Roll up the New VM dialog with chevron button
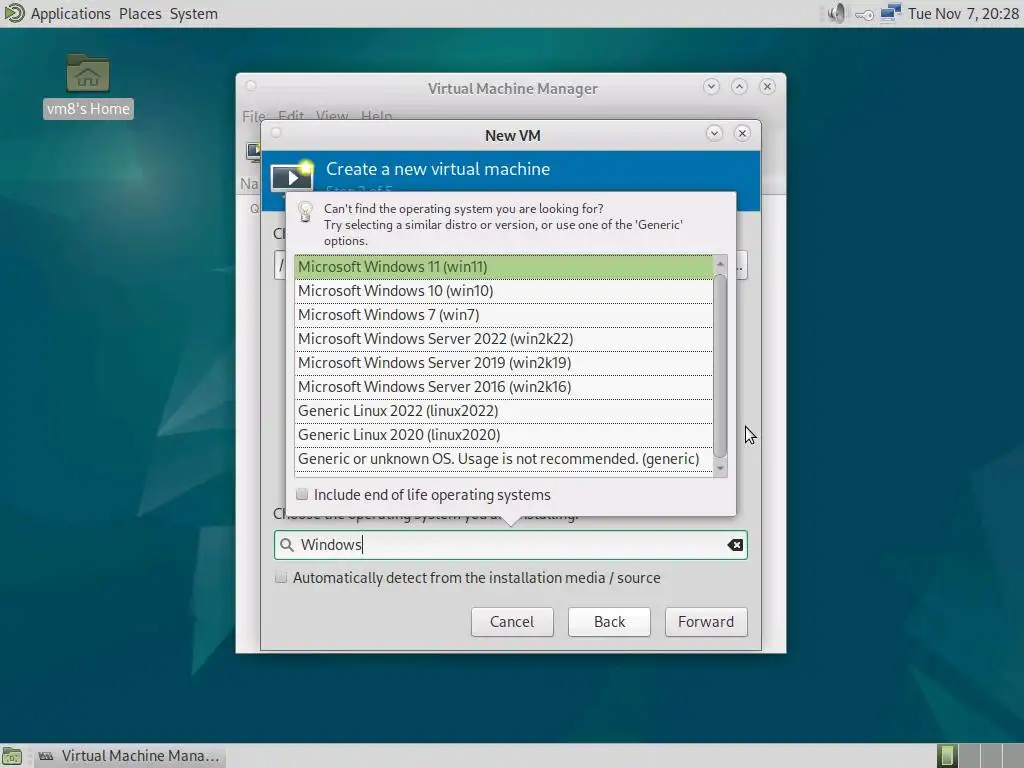Image resolution: width=1024 pixels, height=768 pixels. coord(714,133)
